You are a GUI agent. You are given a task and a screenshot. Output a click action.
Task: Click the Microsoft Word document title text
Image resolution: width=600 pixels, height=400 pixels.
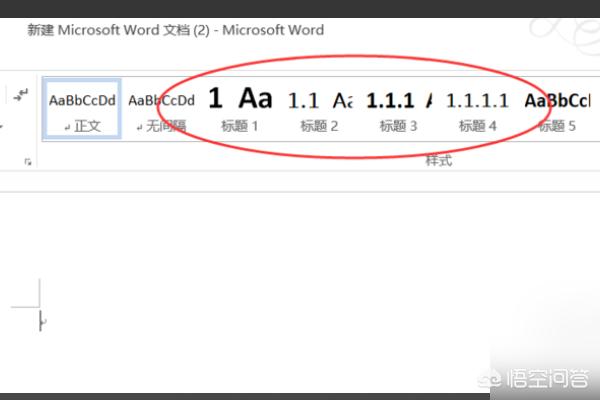pos(175,30)
